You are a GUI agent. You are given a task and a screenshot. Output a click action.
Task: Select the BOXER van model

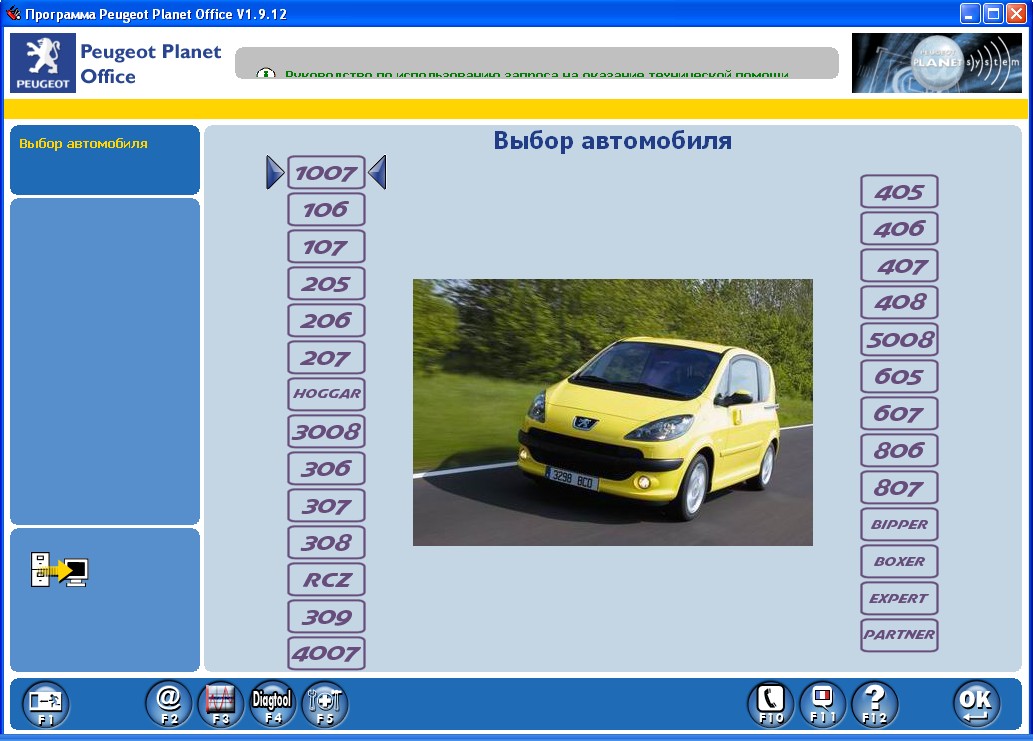[899, 561]
